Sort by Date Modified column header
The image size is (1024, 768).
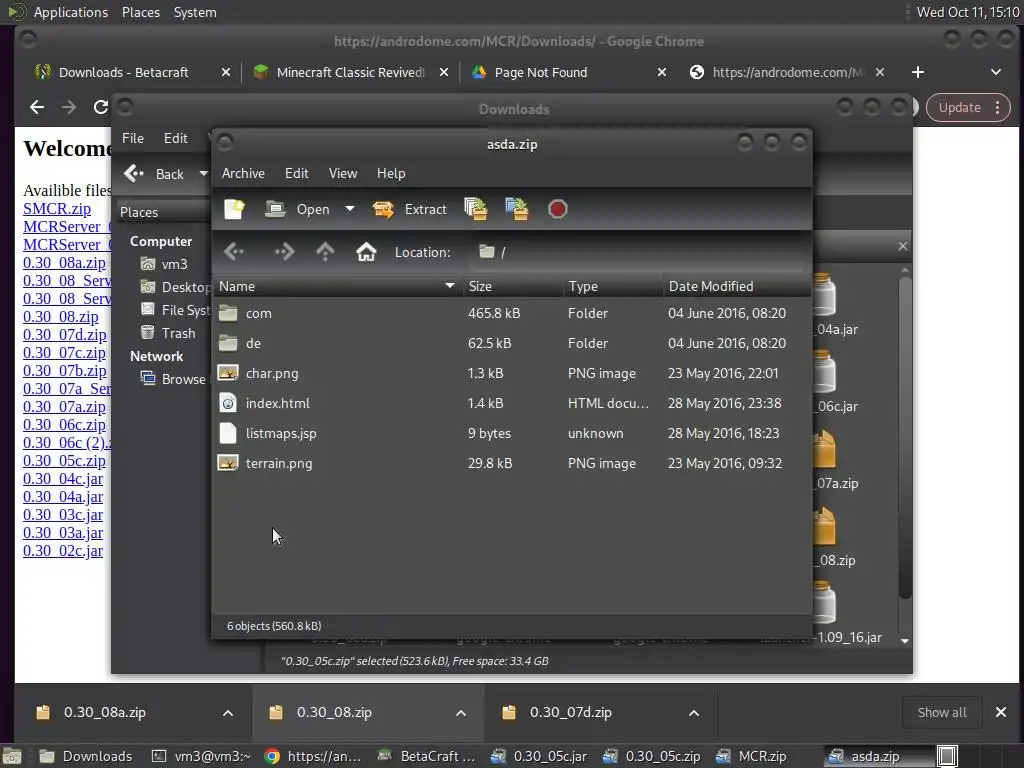[x=737, y=286]
